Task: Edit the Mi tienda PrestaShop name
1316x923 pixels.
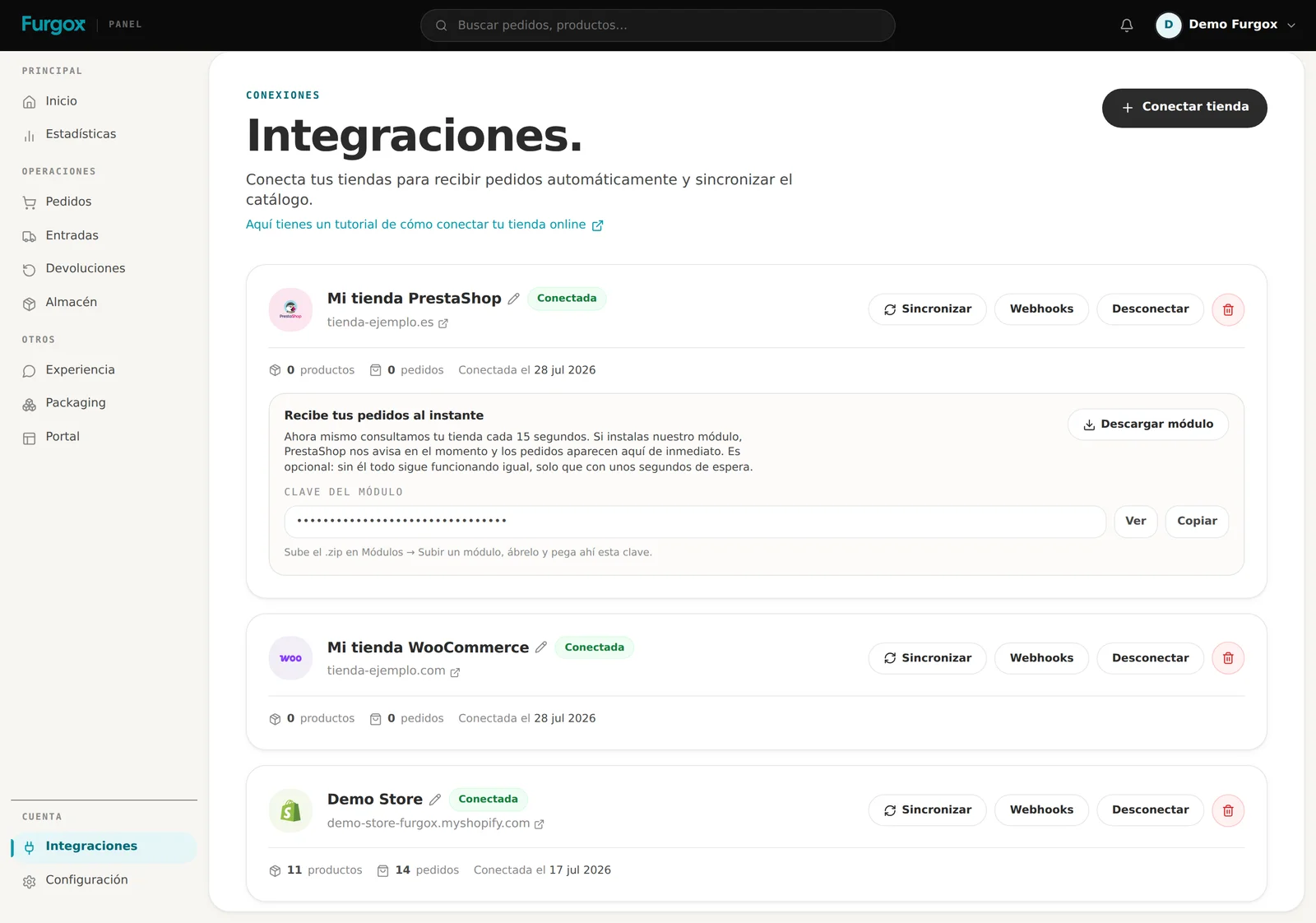Action: (513, 299)
